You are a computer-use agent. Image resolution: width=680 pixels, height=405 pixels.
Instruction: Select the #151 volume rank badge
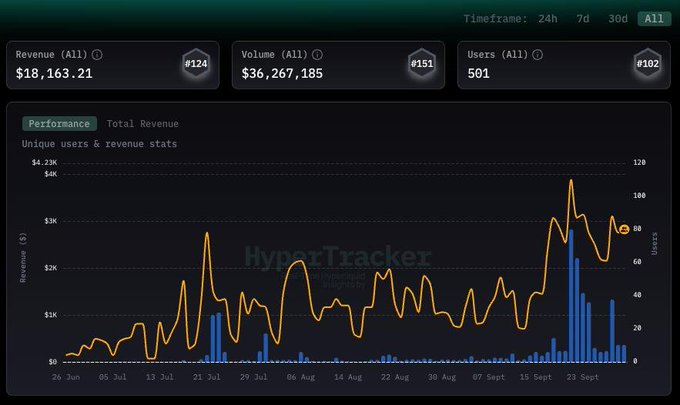(x=422, y=64)
